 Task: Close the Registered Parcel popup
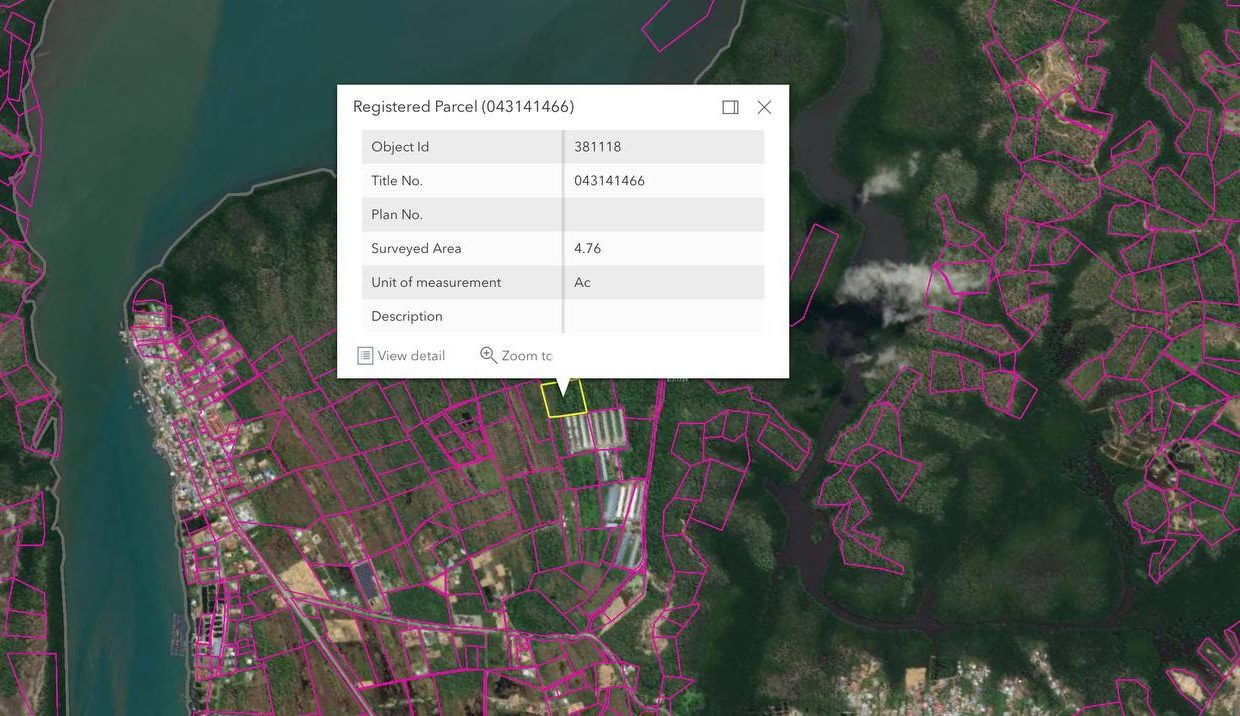(764, 107)
